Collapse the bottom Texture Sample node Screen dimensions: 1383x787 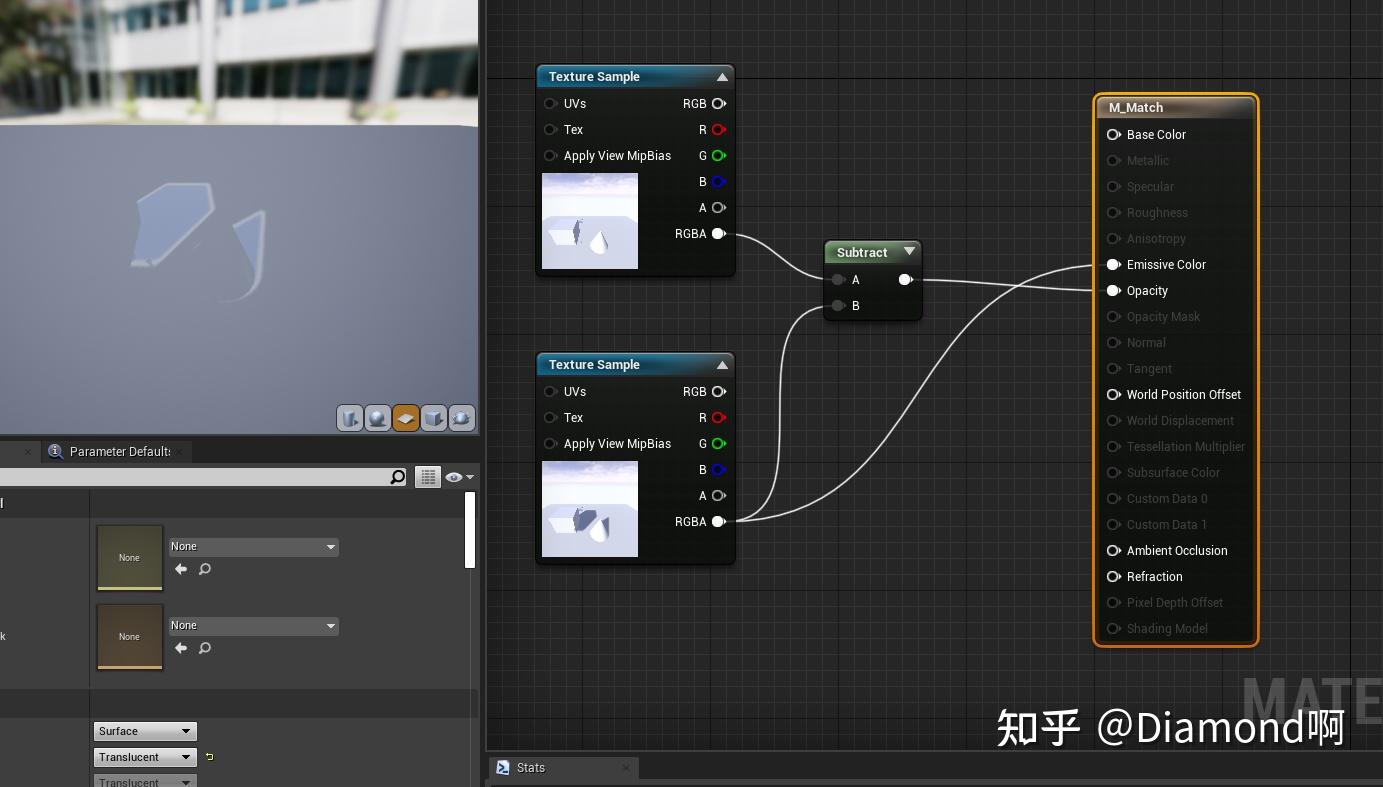click(722, 364)
